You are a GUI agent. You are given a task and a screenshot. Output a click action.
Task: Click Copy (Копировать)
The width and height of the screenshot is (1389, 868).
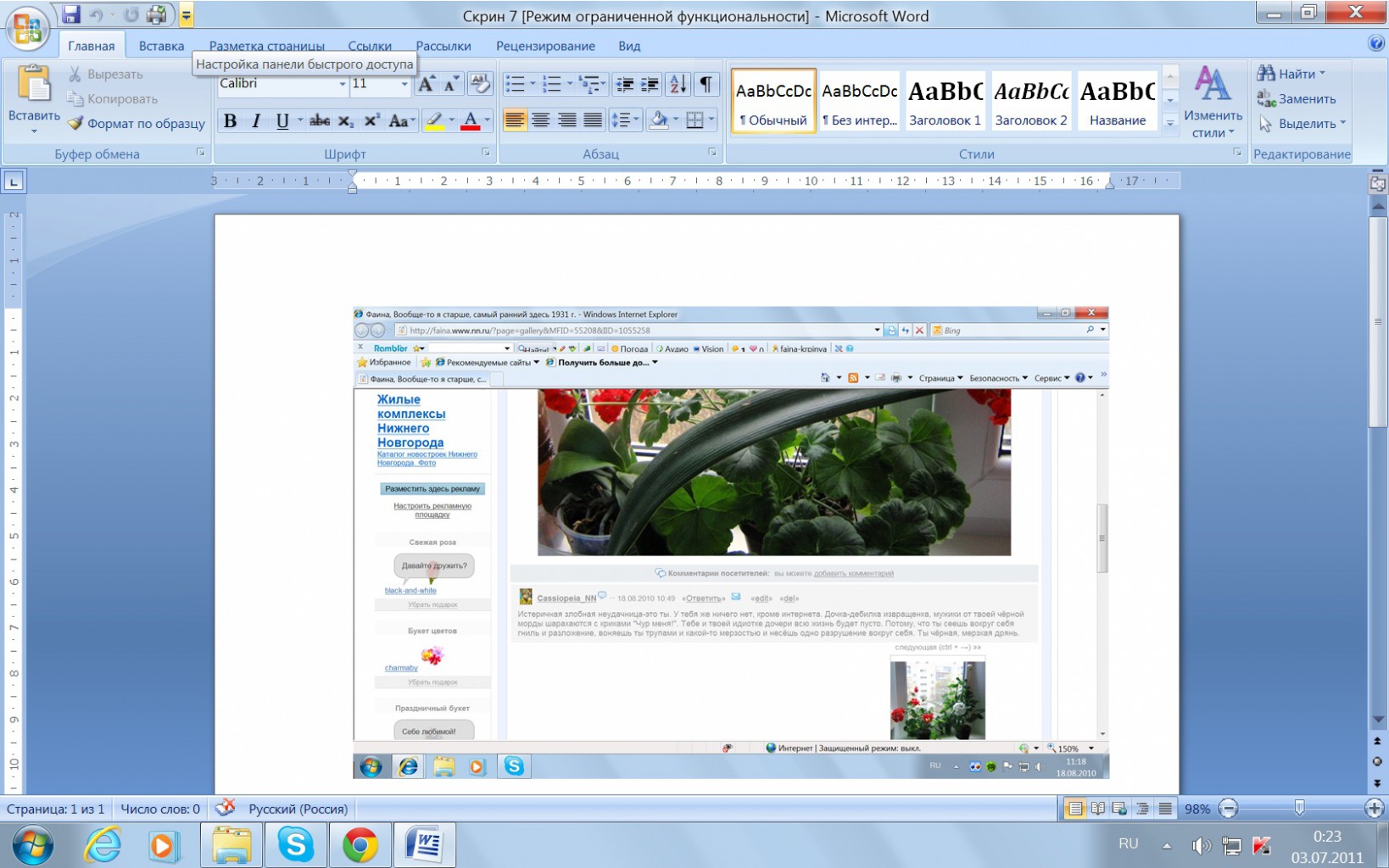112,99
